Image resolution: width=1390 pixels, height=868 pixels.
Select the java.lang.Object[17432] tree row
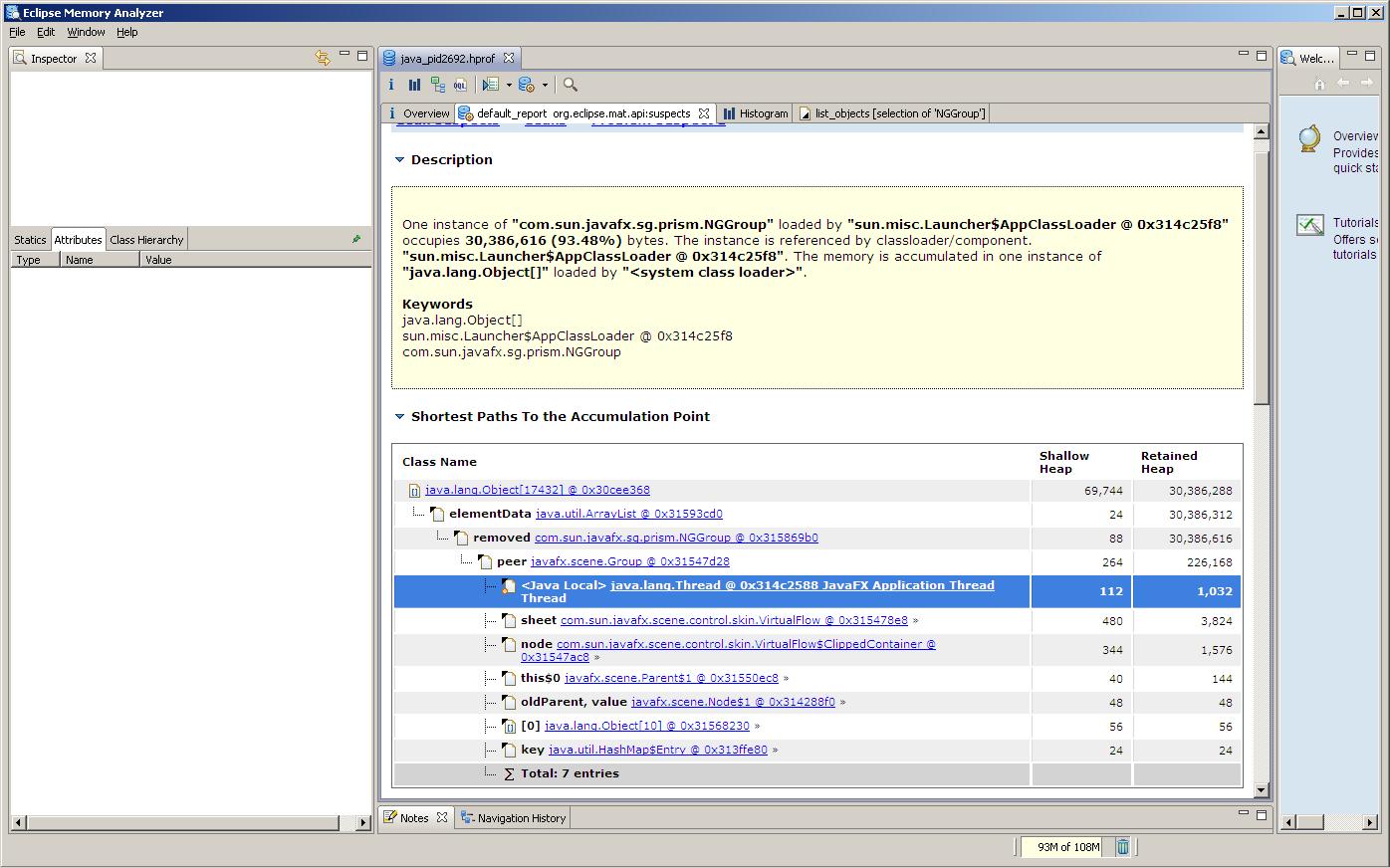tap(537, 490)
